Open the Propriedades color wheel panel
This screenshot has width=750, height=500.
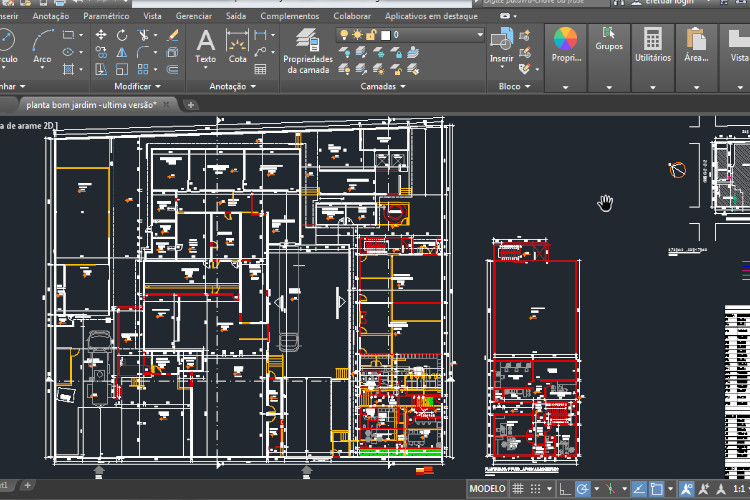(566, 45)
